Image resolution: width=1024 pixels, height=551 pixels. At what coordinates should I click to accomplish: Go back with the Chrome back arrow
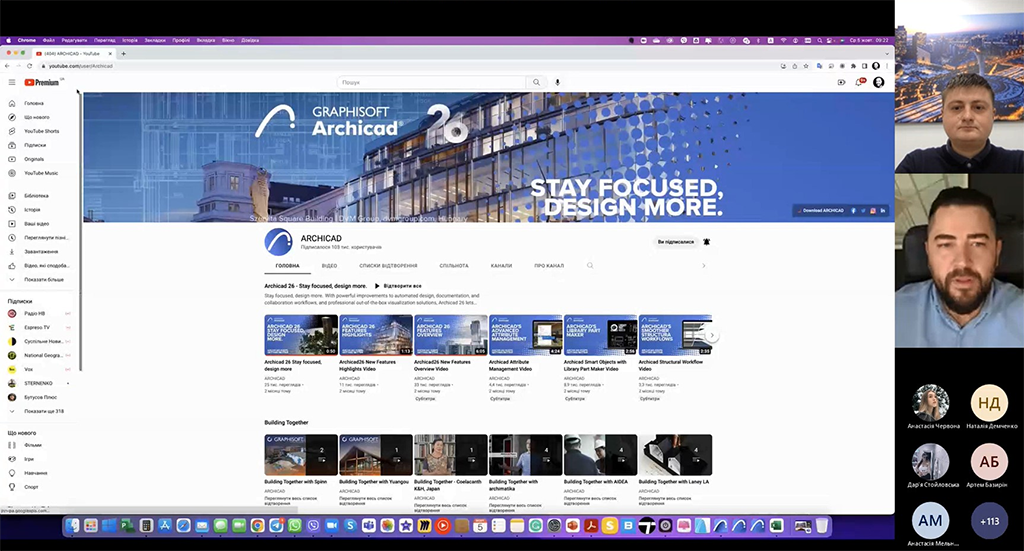click(7, 66)
